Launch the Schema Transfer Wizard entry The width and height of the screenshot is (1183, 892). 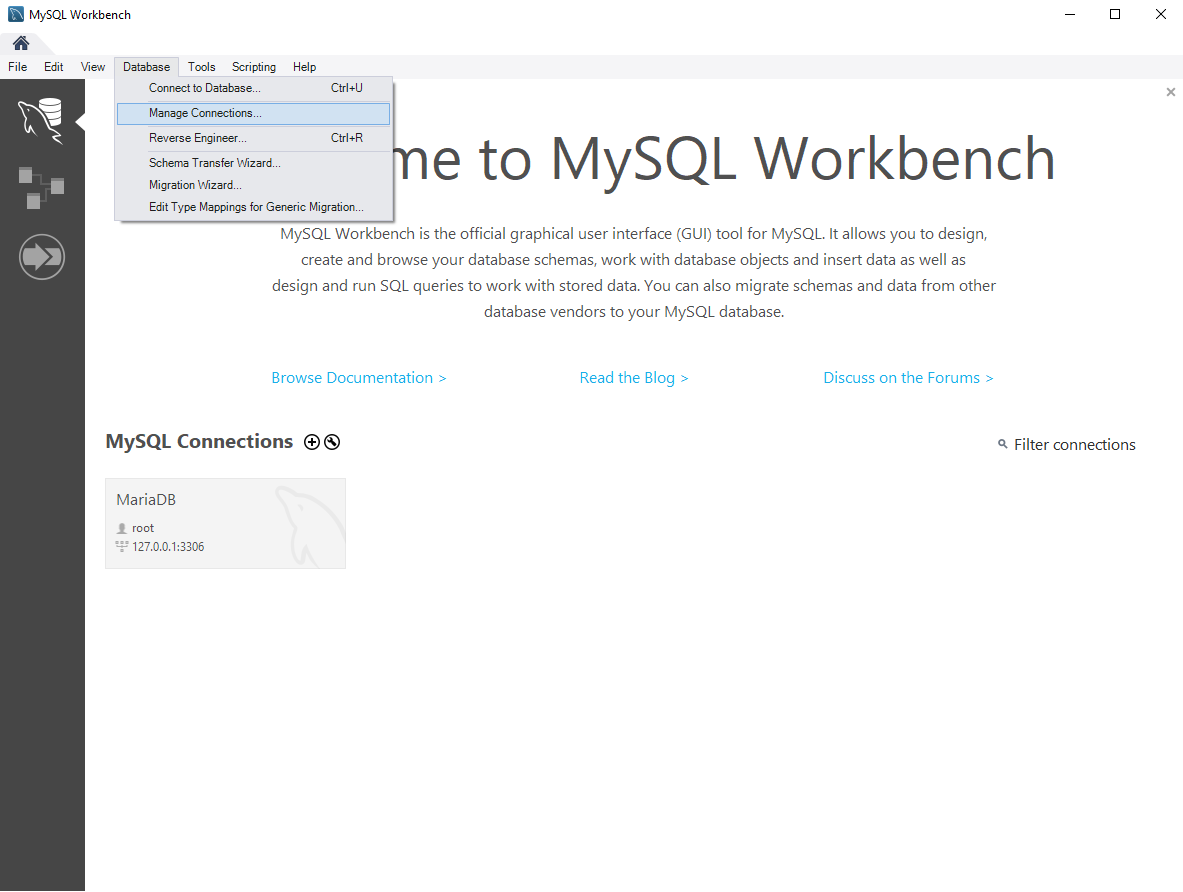click(254, 163)
